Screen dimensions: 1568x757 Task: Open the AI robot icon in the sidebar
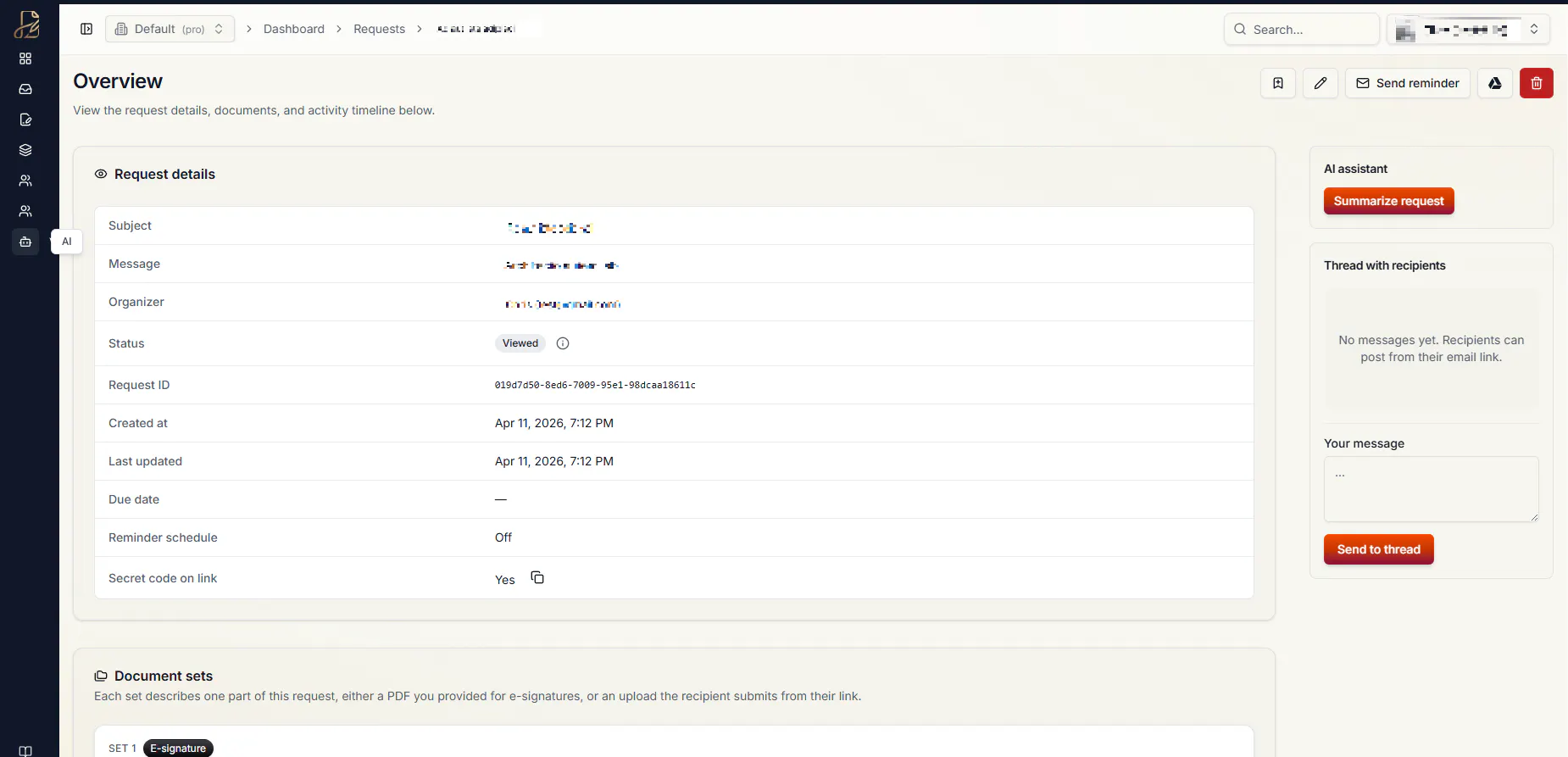click(x=25, y=242)
